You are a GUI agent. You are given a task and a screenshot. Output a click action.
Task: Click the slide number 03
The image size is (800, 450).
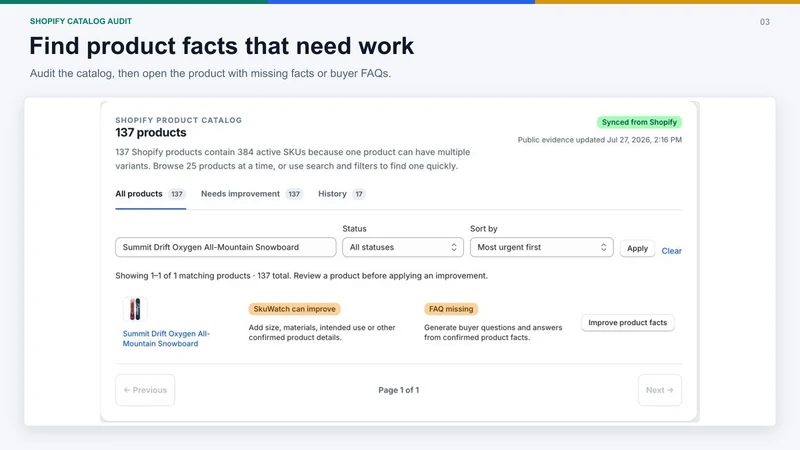pyautogui.click(x=764, y=22)
